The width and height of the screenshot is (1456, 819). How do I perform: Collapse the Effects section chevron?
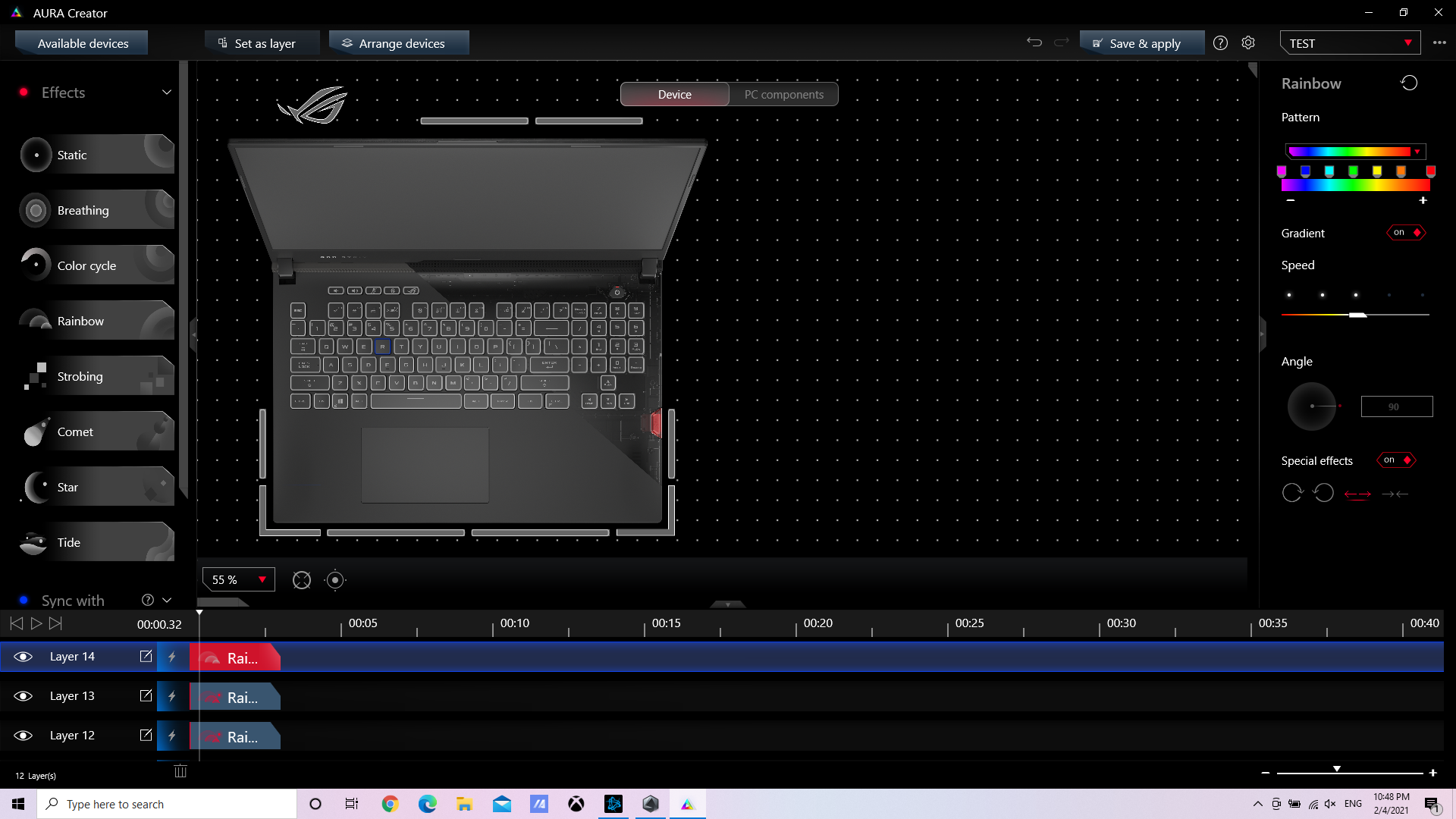[167, 93]
